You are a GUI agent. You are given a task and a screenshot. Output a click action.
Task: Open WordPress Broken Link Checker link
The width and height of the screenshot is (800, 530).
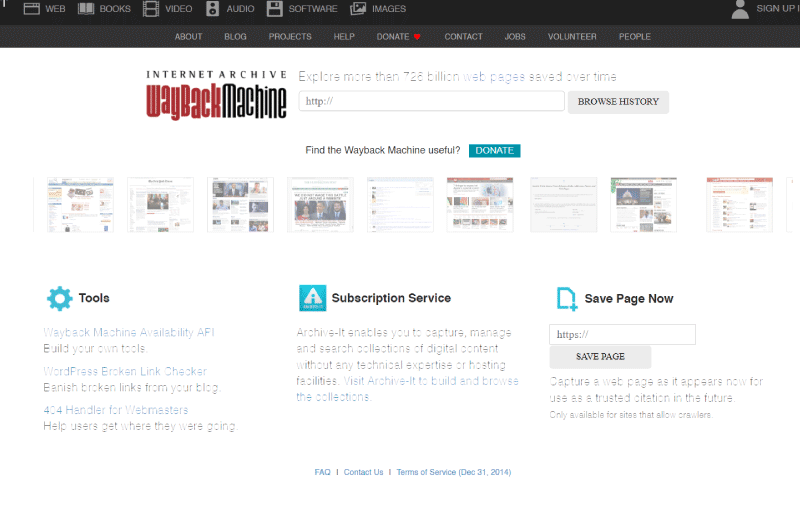125,371
